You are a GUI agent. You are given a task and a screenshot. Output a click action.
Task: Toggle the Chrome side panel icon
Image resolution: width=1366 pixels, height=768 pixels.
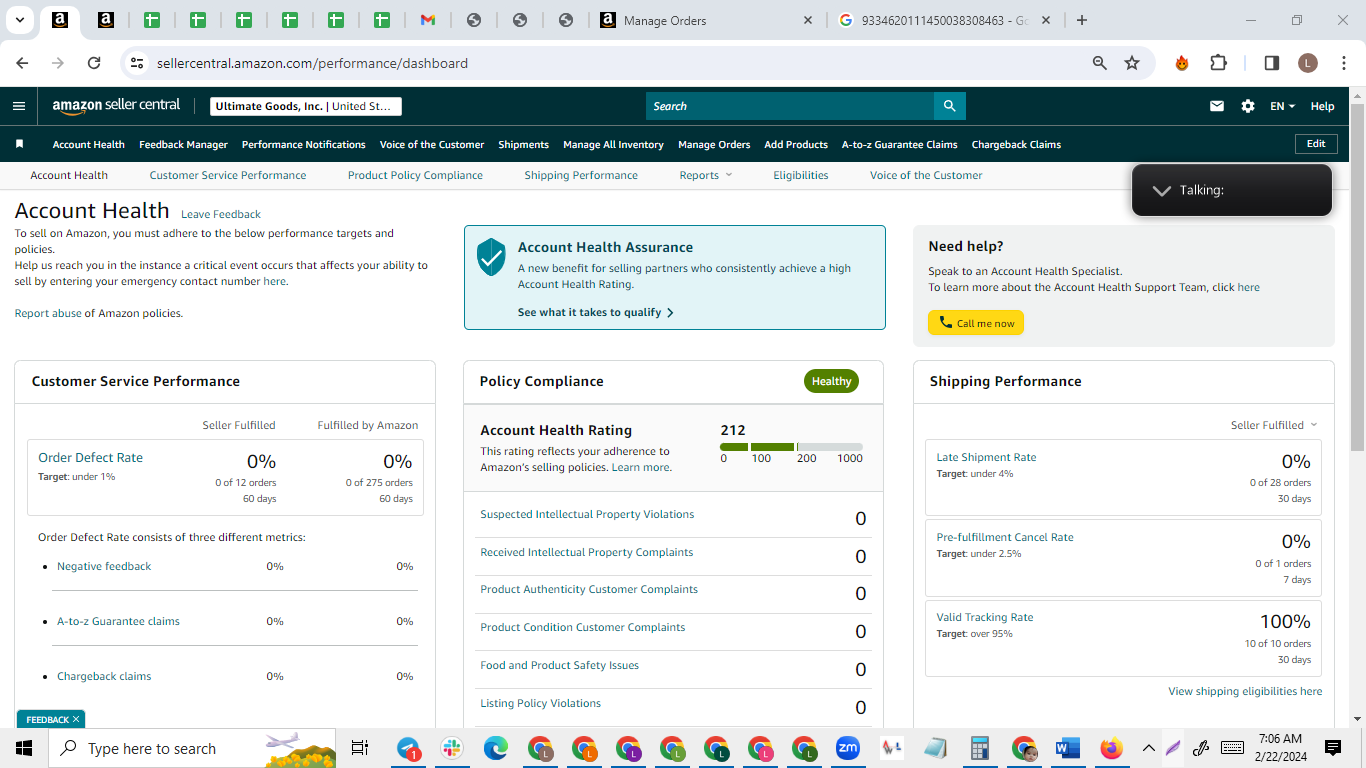click(x=1272, y=63)
